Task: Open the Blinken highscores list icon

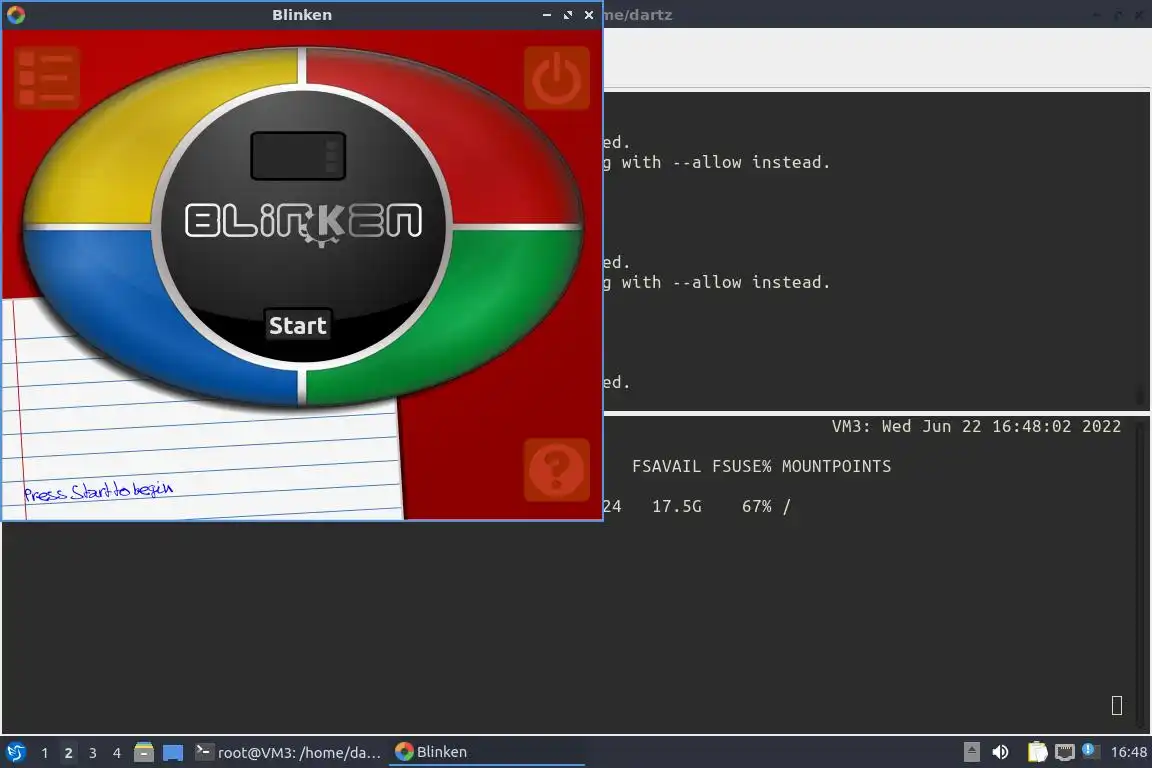Action: point(47,78)
